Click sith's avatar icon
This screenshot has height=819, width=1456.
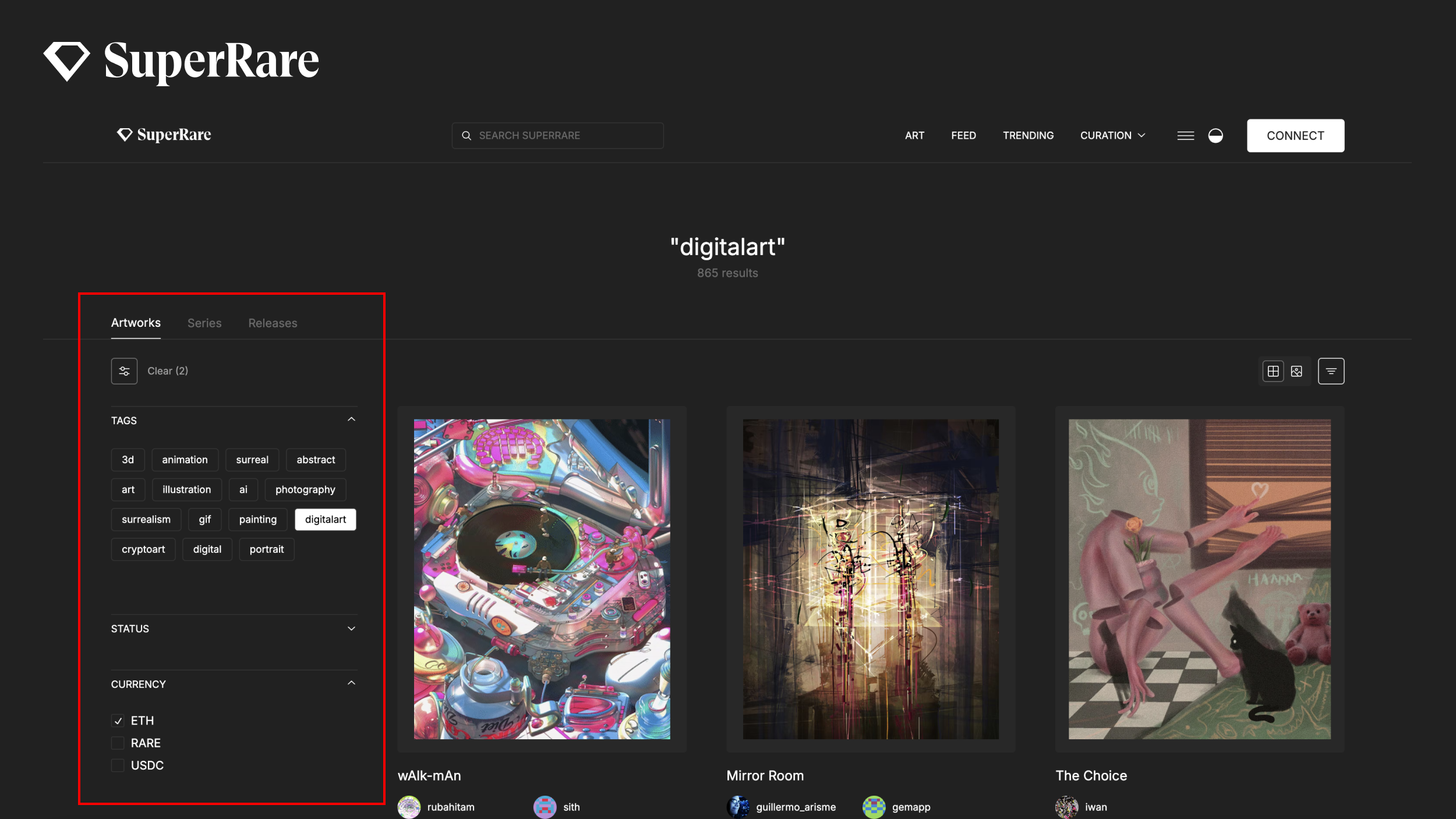coord(545,807)
